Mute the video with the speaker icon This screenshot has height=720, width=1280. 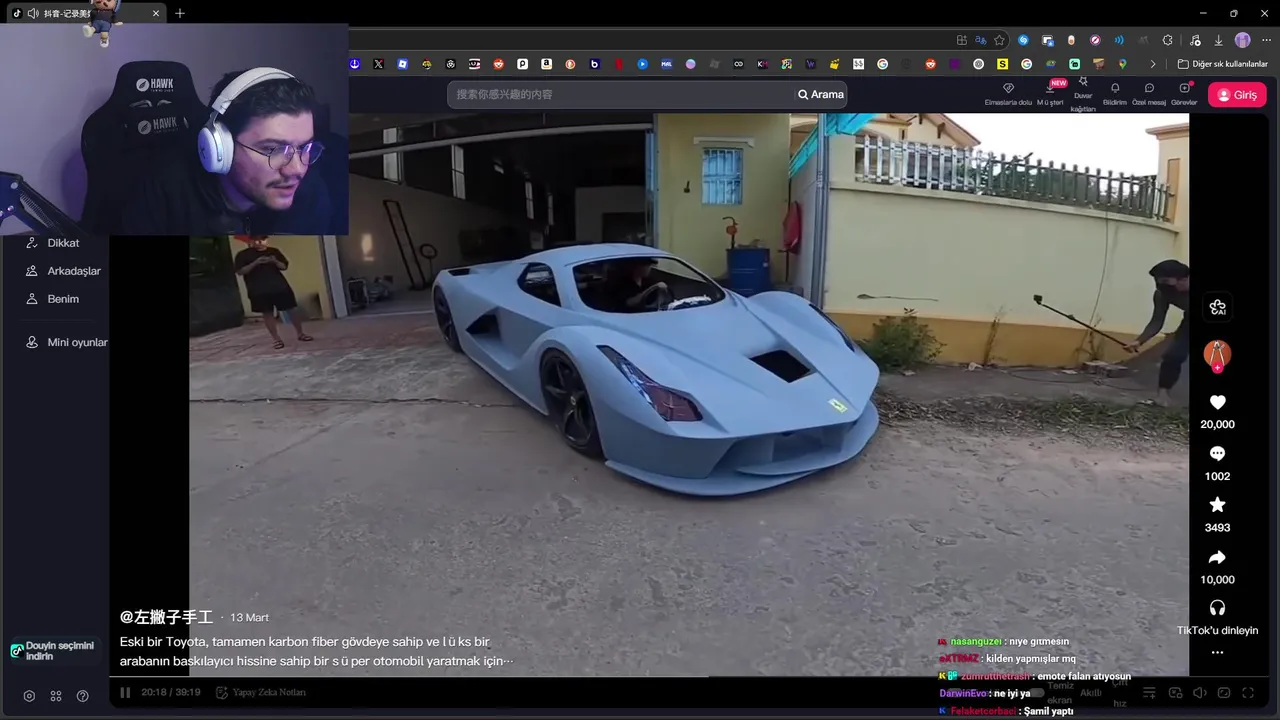coord(1199,693)
